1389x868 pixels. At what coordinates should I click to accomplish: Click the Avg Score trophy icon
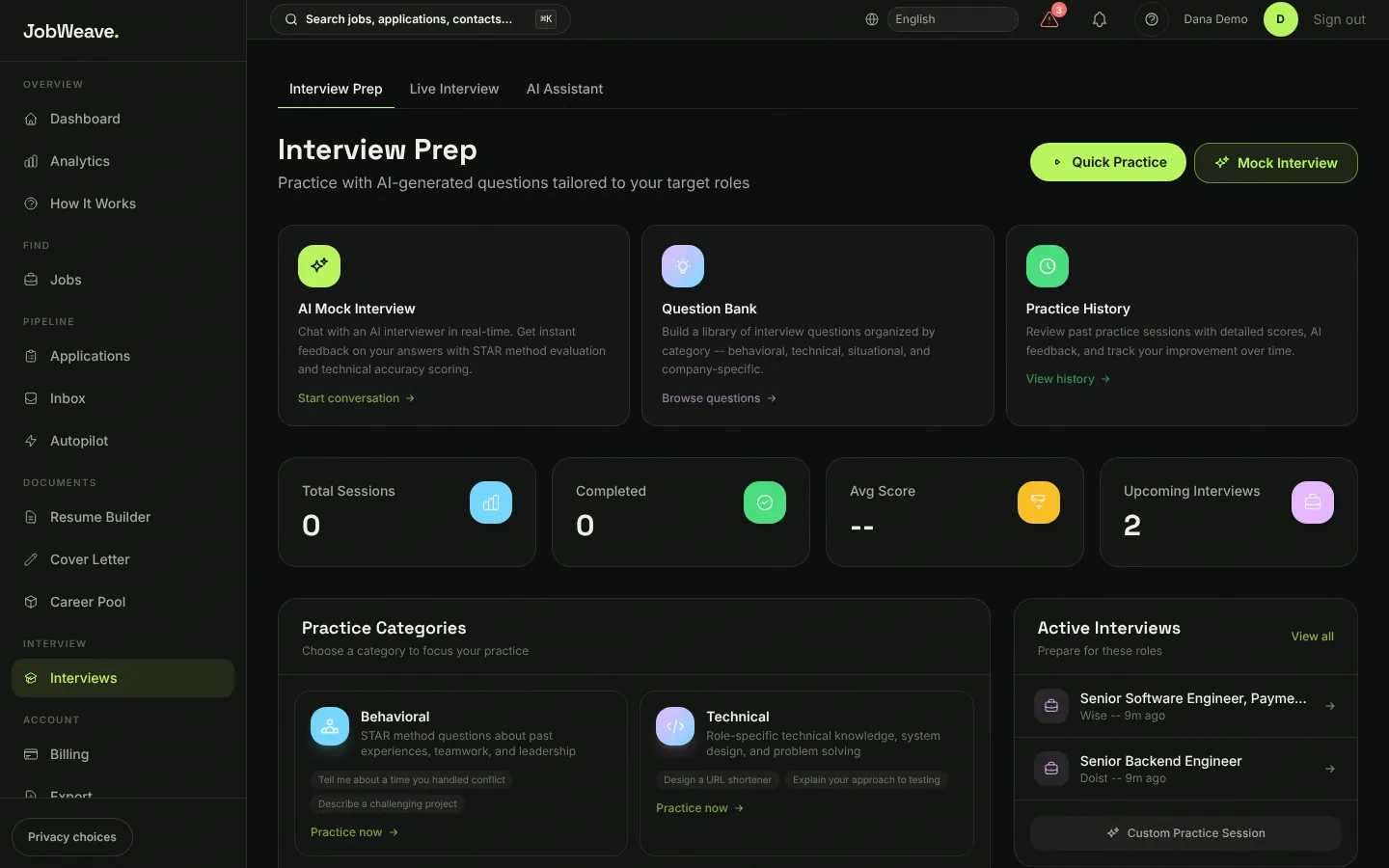click(1039, 502)
